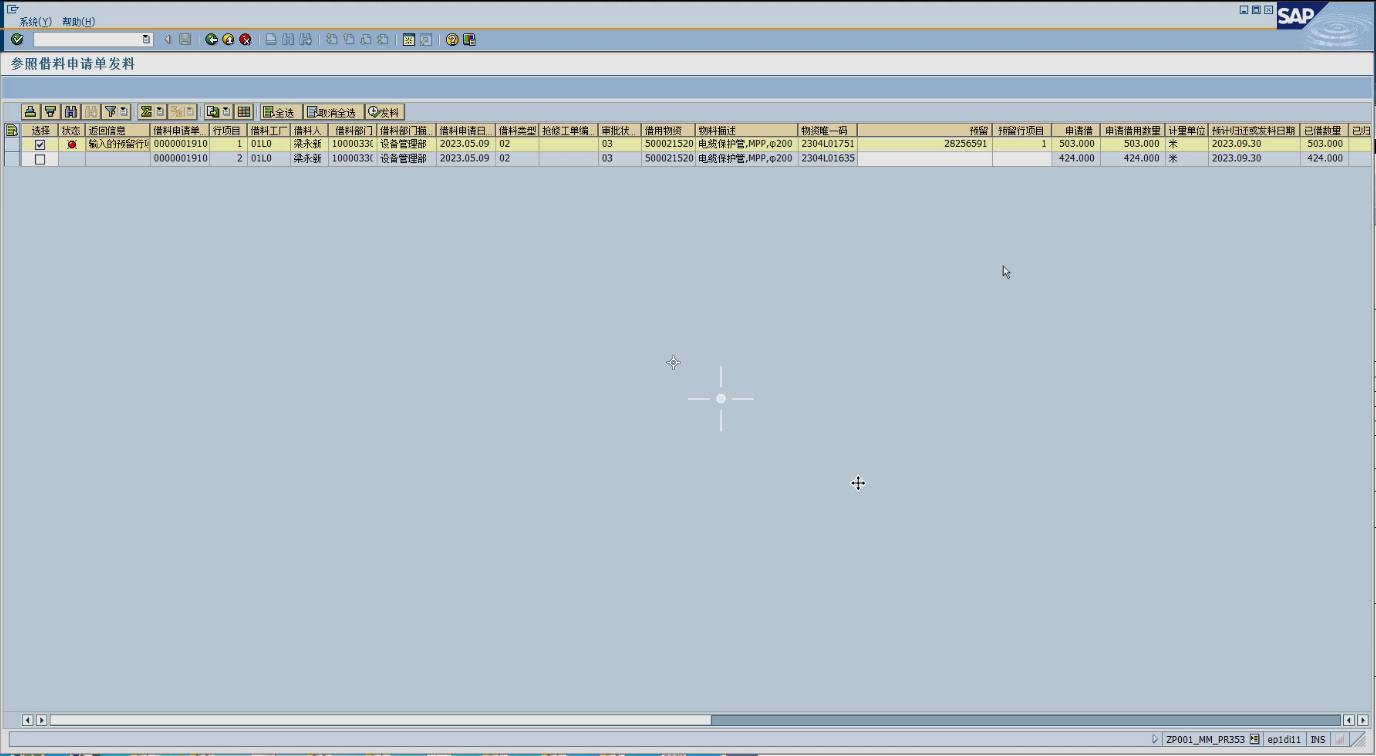
Task: Open the 系统(Y) menu
Action: tap(35, 22)
